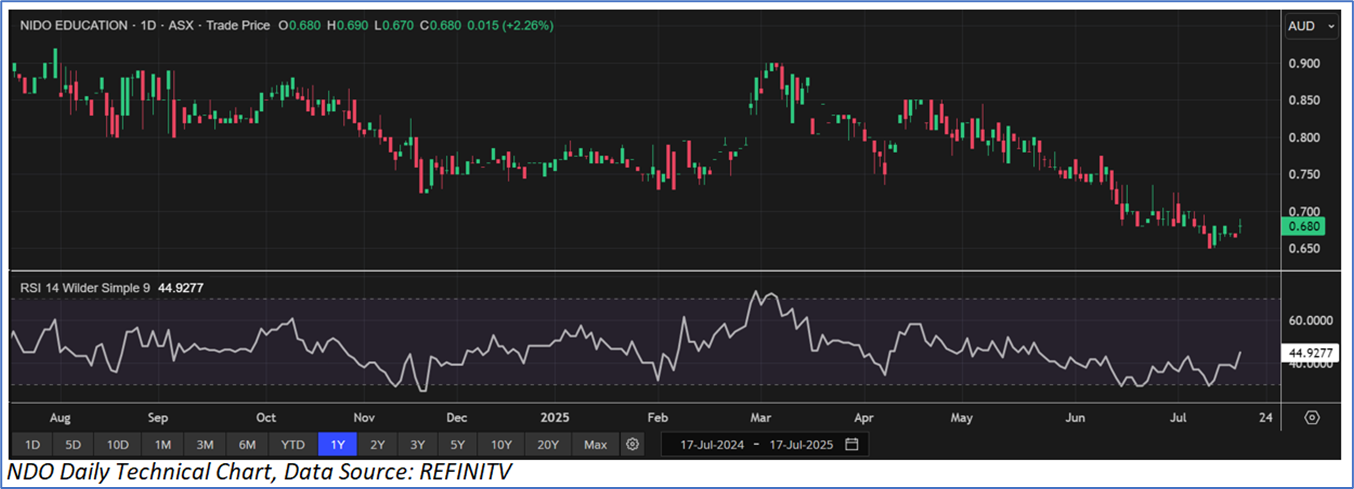Expand the AUD currency dropdown
This screenshot has height=489, width=1354.
pos(1311,26)
